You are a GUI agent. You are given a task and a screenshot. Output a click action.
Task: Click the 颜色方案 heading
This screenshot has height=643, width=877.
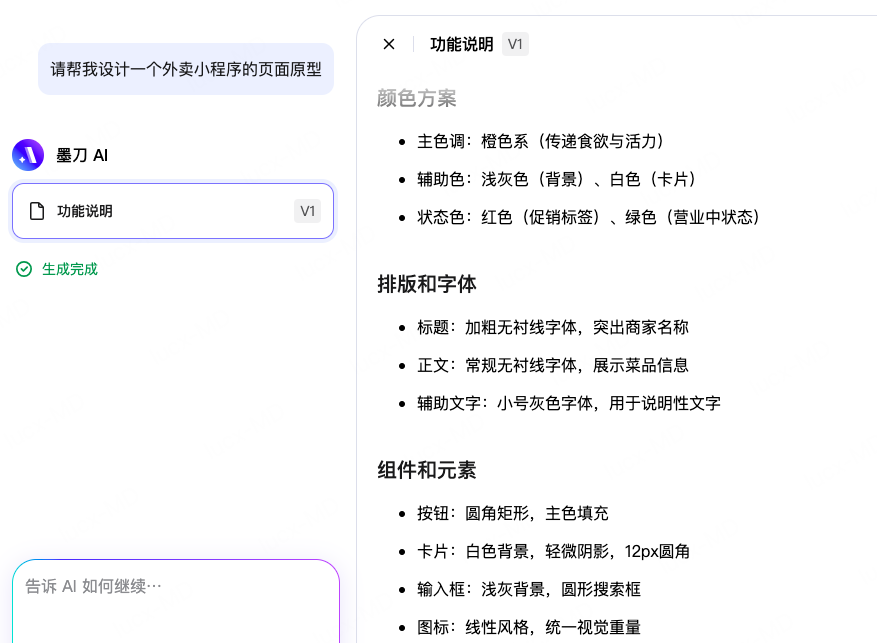(417, 98)
